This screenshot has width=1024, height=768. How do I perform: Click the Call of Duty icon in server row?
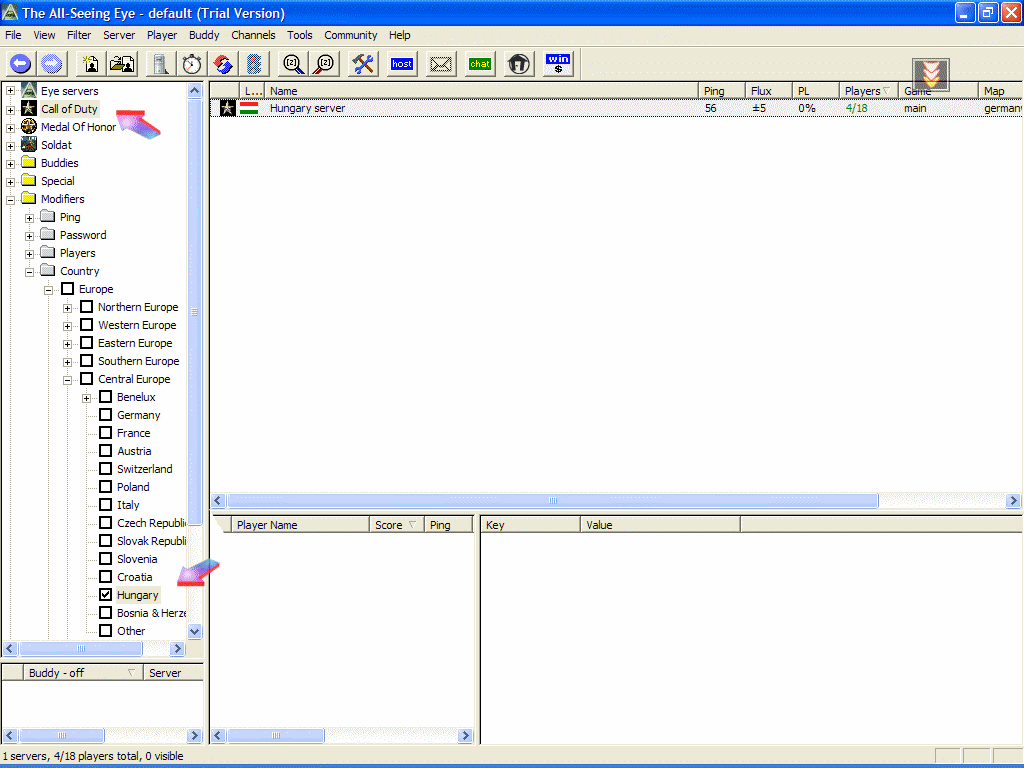point(227,108)
